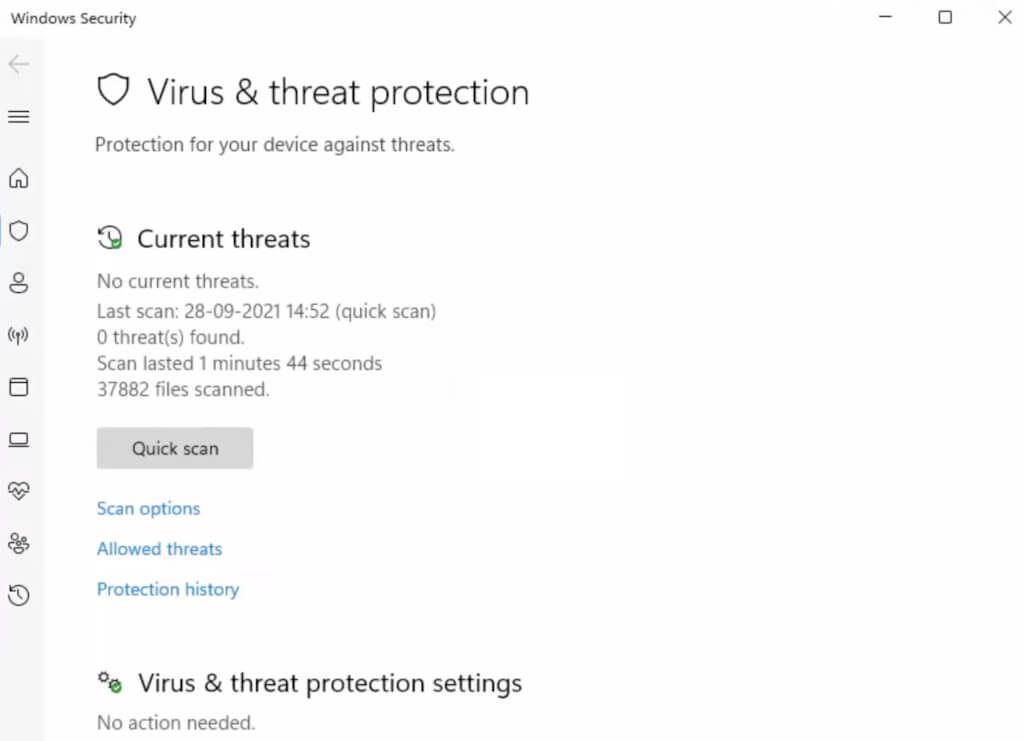Open Protection history clock sidebar icon

[18, 596]
